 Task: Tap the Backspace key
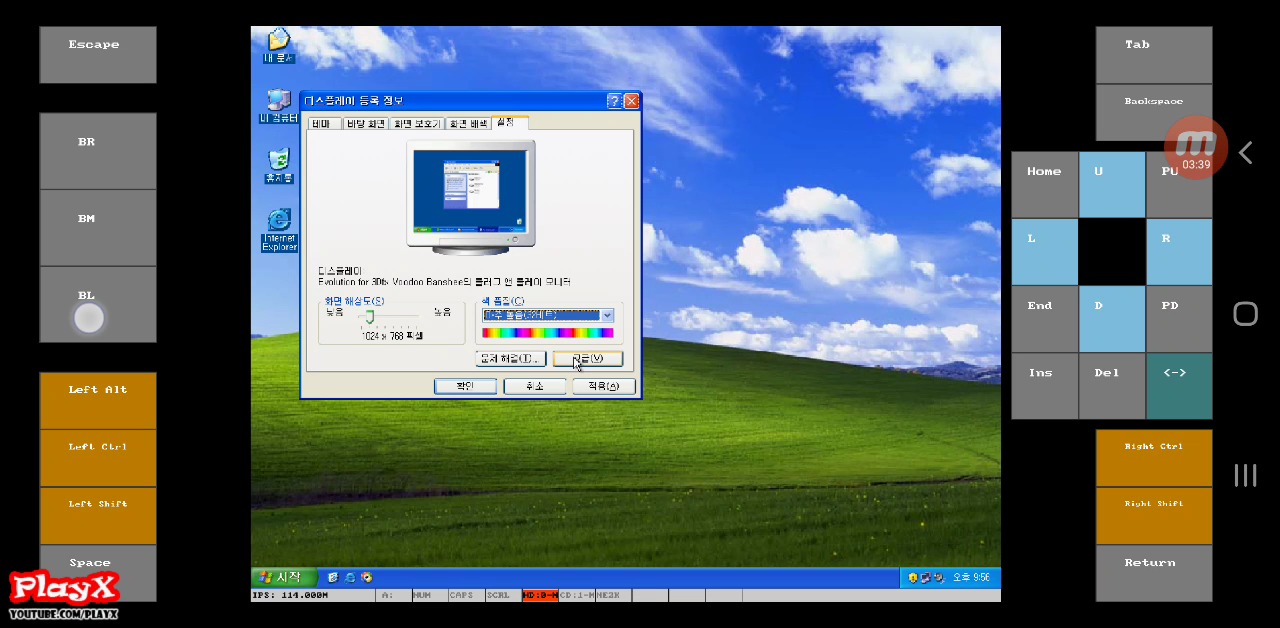(1154, 112)
